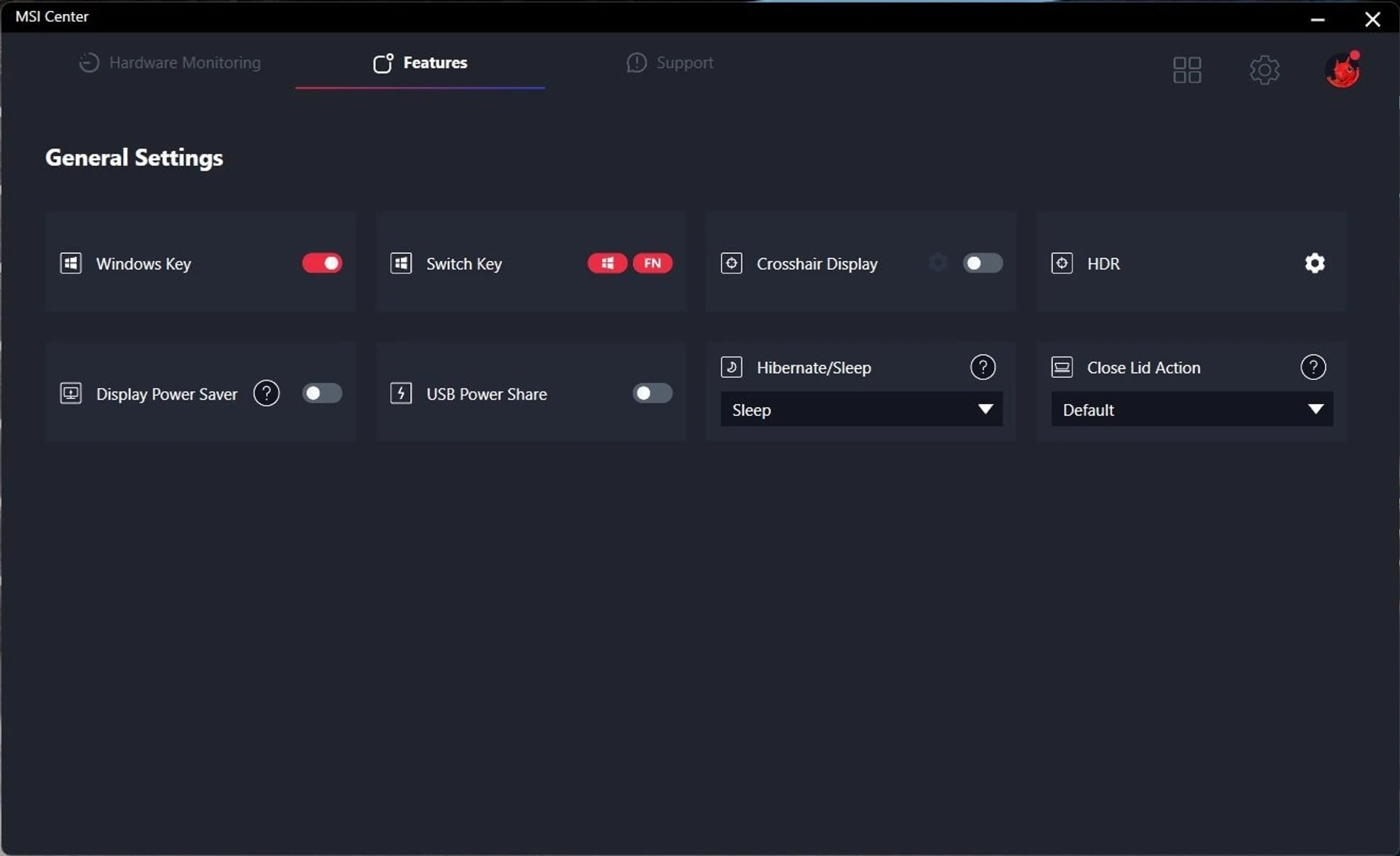Enable the USB Power Share toggle

653,393
